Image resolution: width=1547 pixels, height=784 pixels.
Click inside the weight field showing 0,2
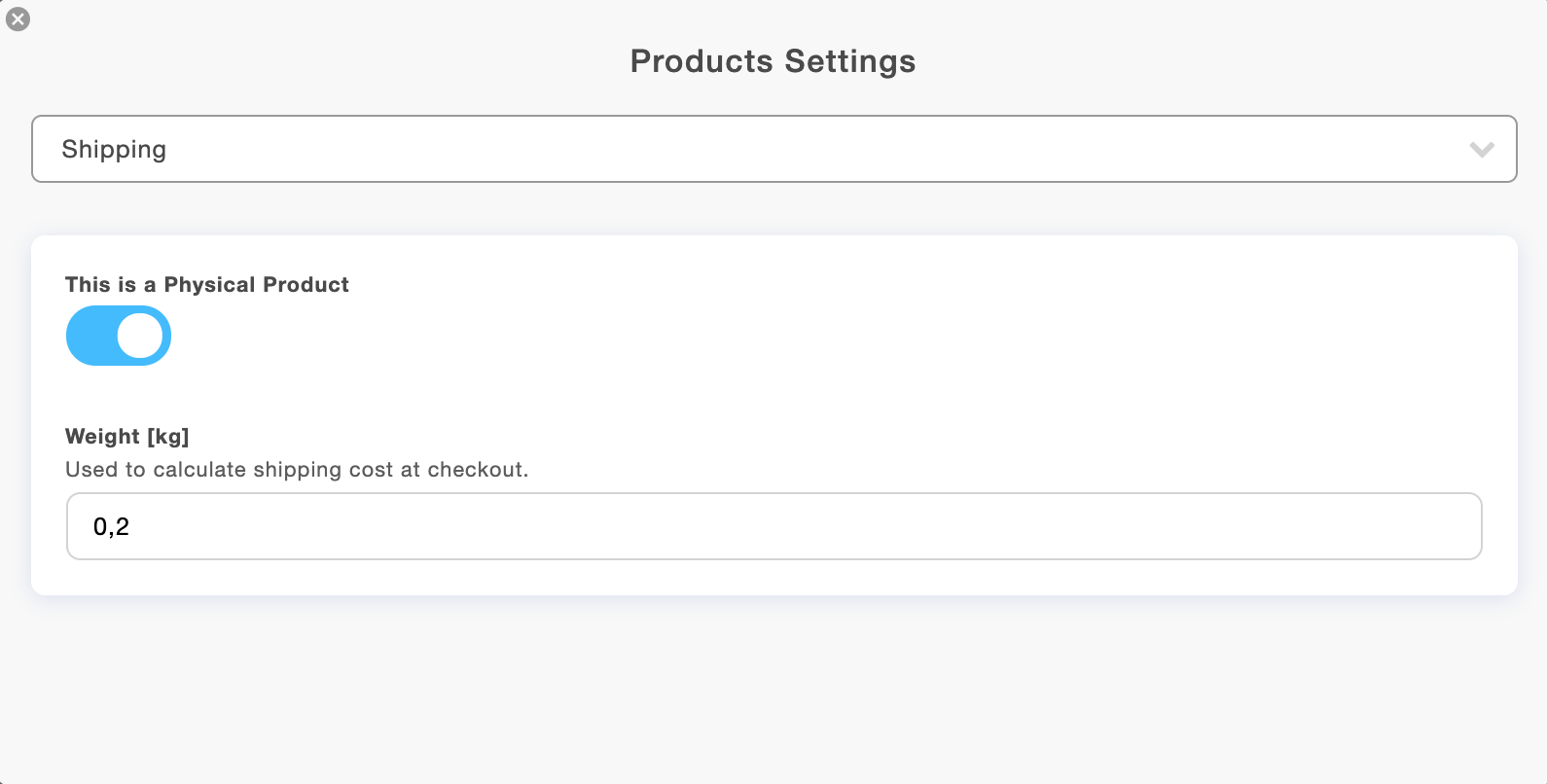click(x=773, y=526)
